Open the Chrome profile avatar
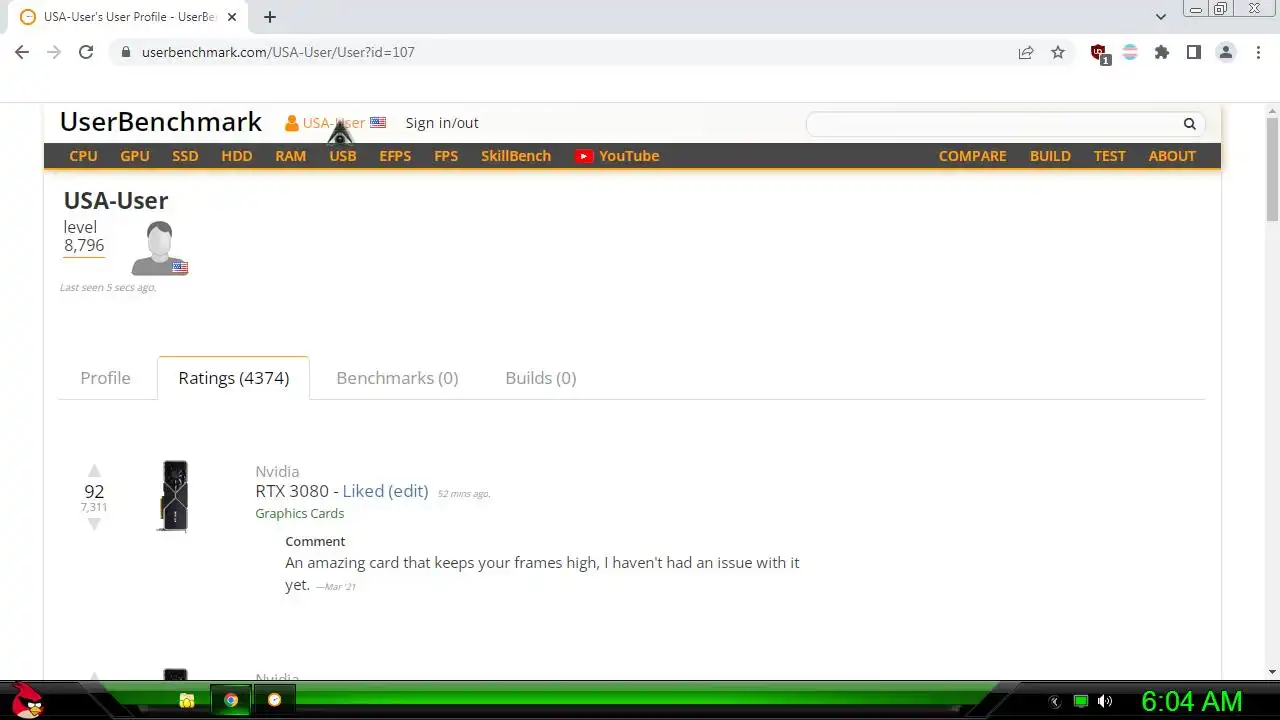The image size is (1280, 720). coord(1226,52)
